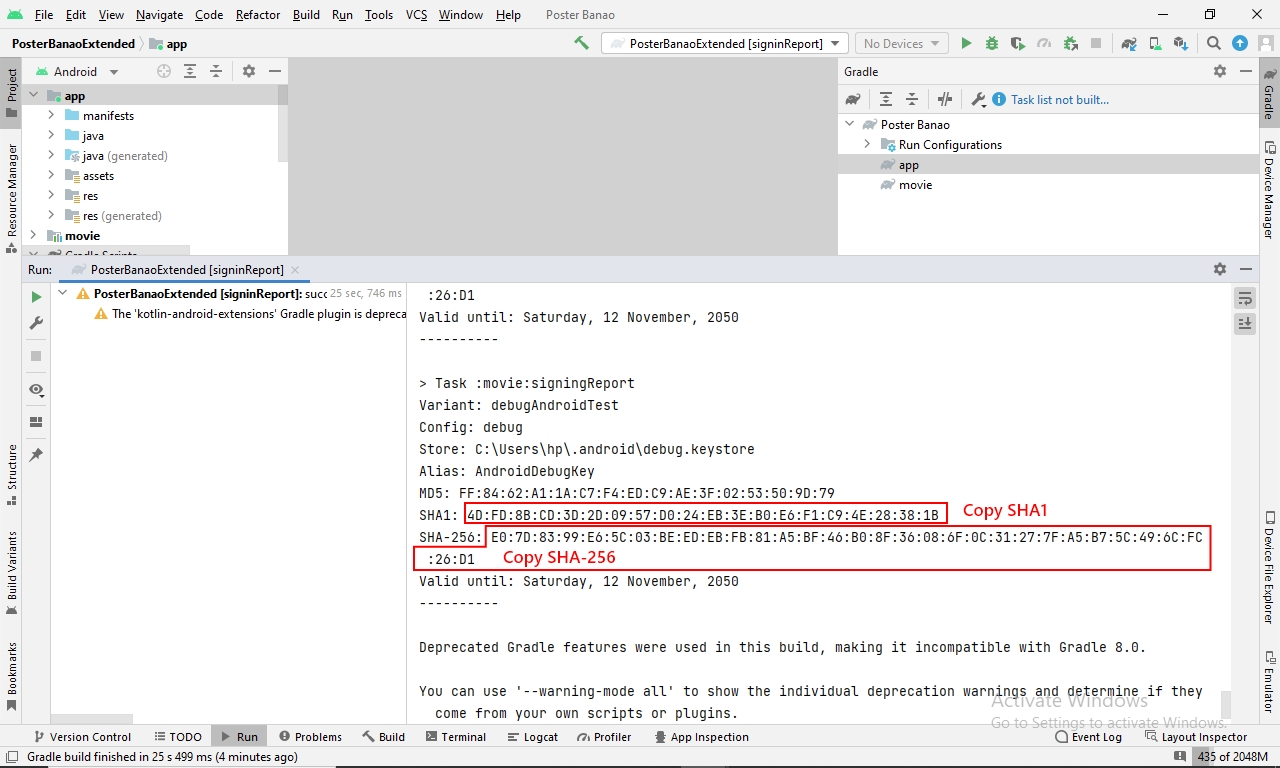Screen dimensions: 1280x768
Task: Open the Event Log button
Action: [1088, 737]
